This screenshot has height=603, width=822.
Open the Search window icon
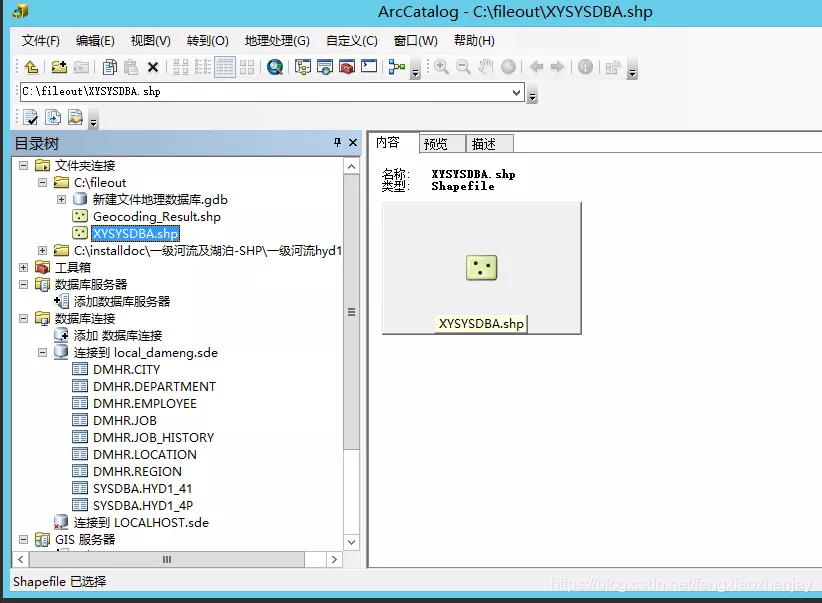[275, 67]
